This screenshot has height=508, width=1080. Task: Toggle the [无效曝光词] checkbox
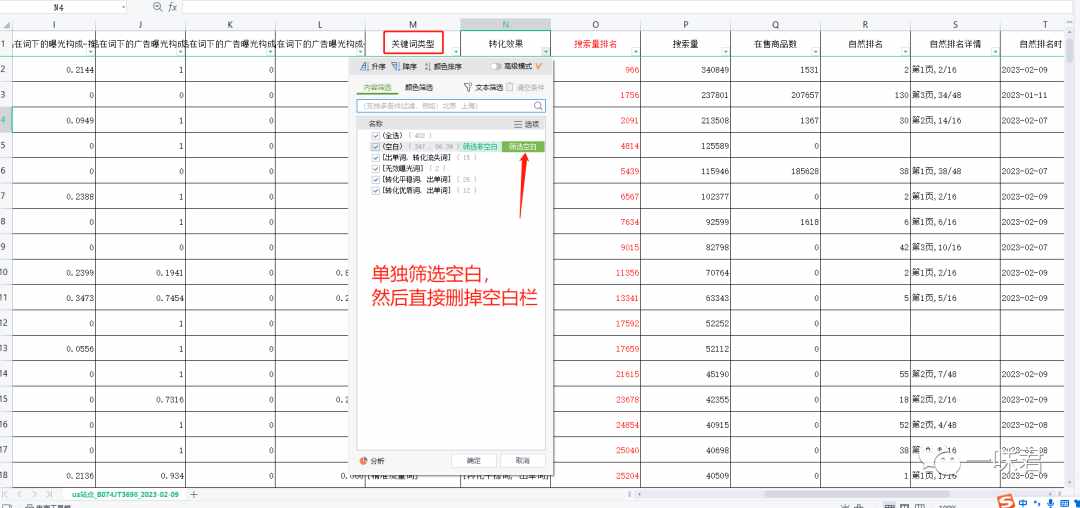[x=375, y=168]
